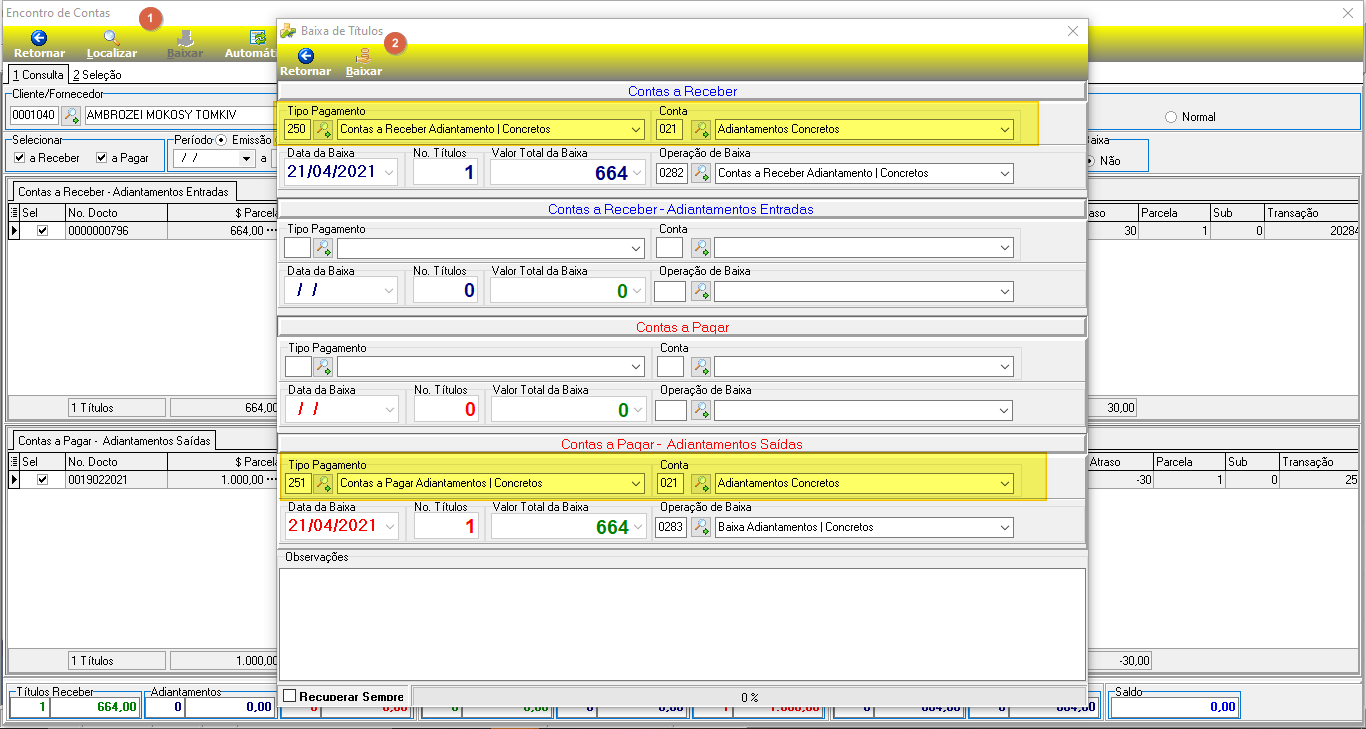Open Conta lookup in Contas a Pagar section
The width and height of the screenshot is (1366, 729).
(701, 366)
